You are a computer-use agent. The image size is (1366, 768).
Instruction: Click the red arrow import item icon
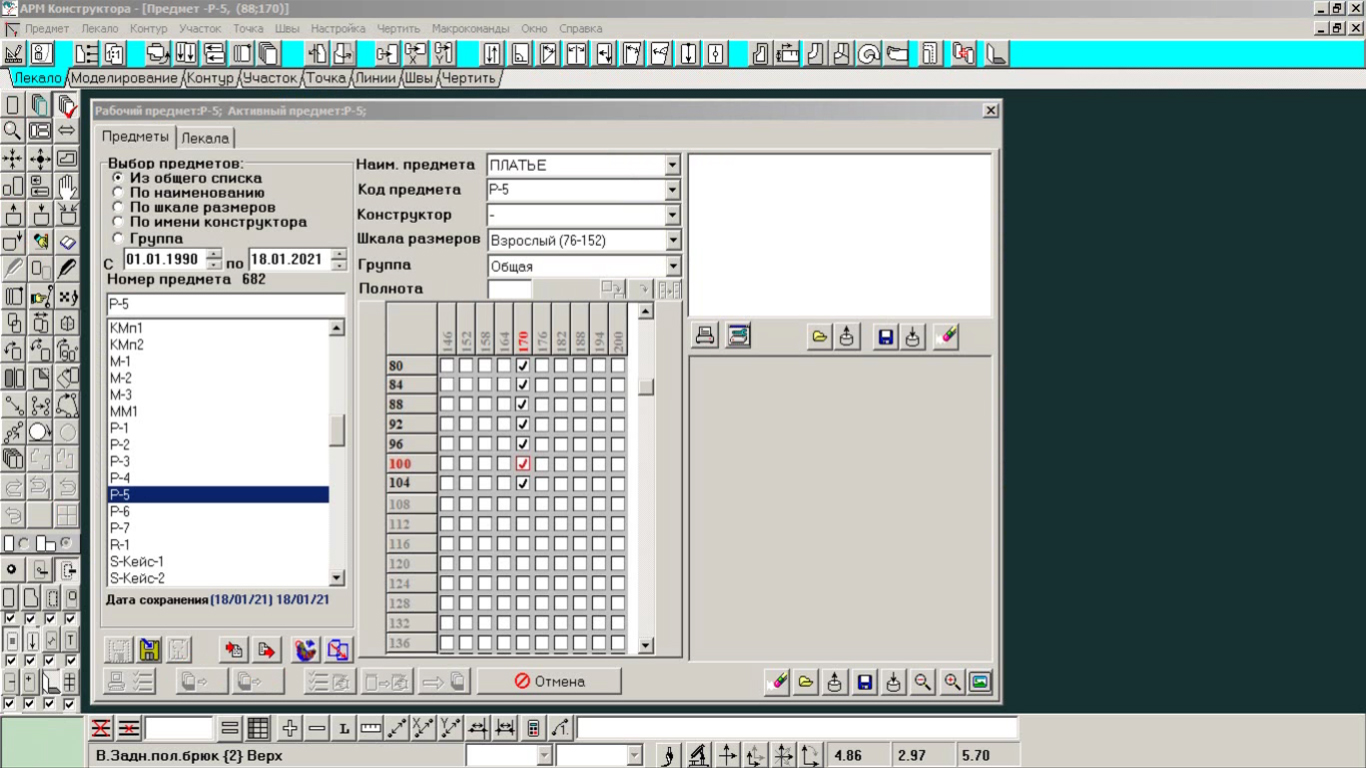234,650
